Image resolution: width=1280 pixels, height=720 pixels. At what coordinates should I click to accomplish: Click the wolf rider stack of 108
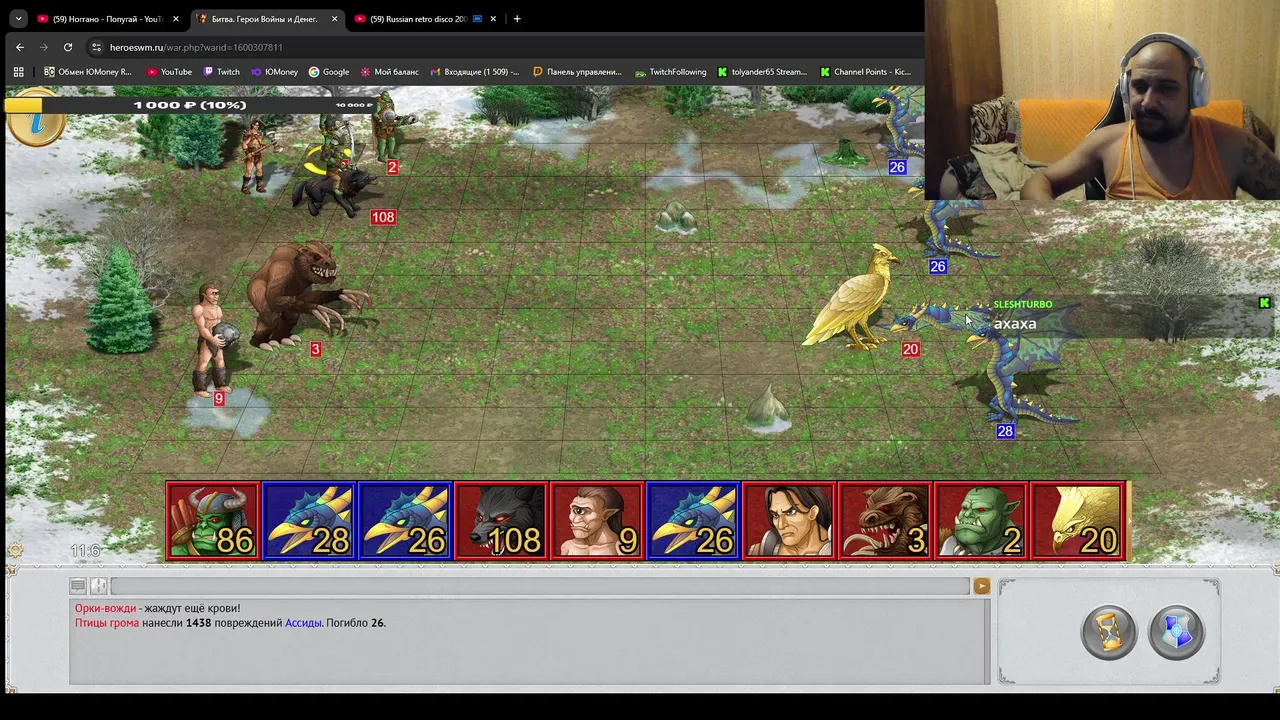pos(335,180)
